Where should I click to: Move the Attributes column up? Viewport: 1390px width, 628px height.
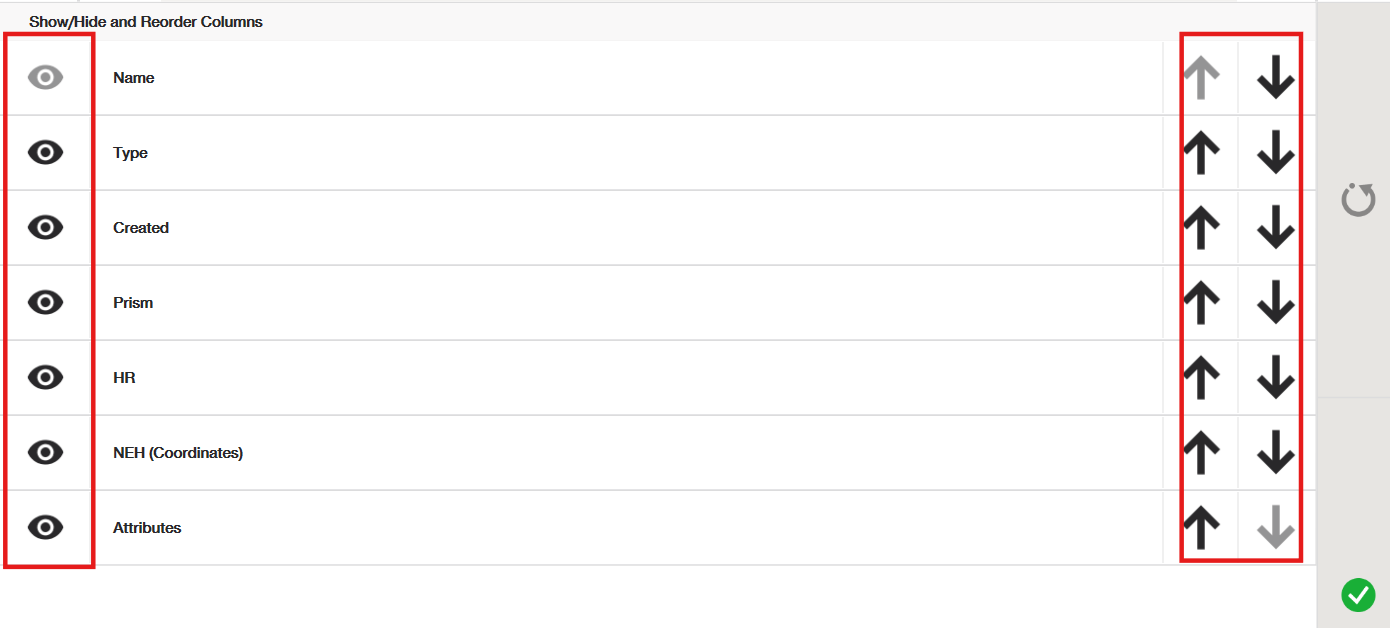coord(1201,528)
